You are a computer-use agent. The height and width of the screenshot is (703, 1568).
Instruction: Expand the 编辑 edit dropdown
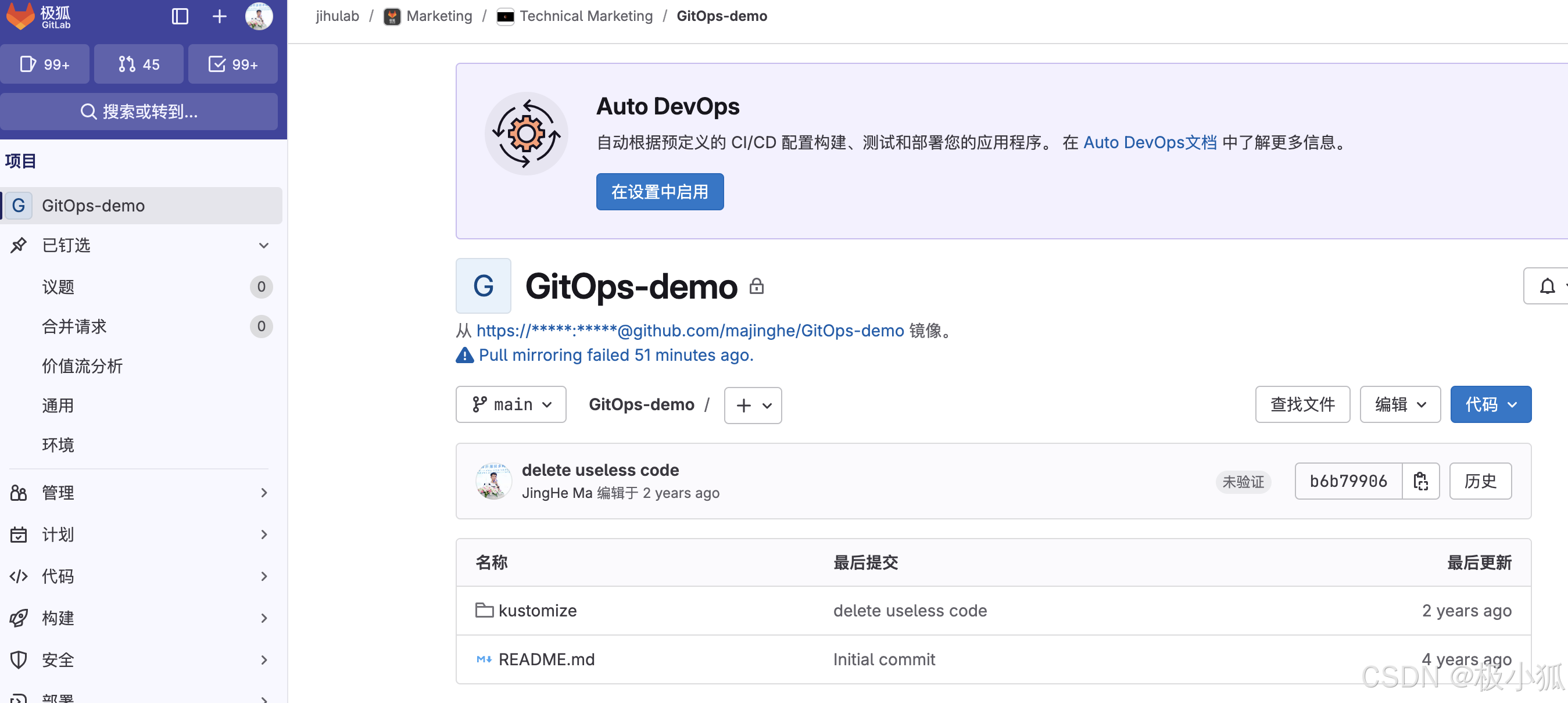1400,405
